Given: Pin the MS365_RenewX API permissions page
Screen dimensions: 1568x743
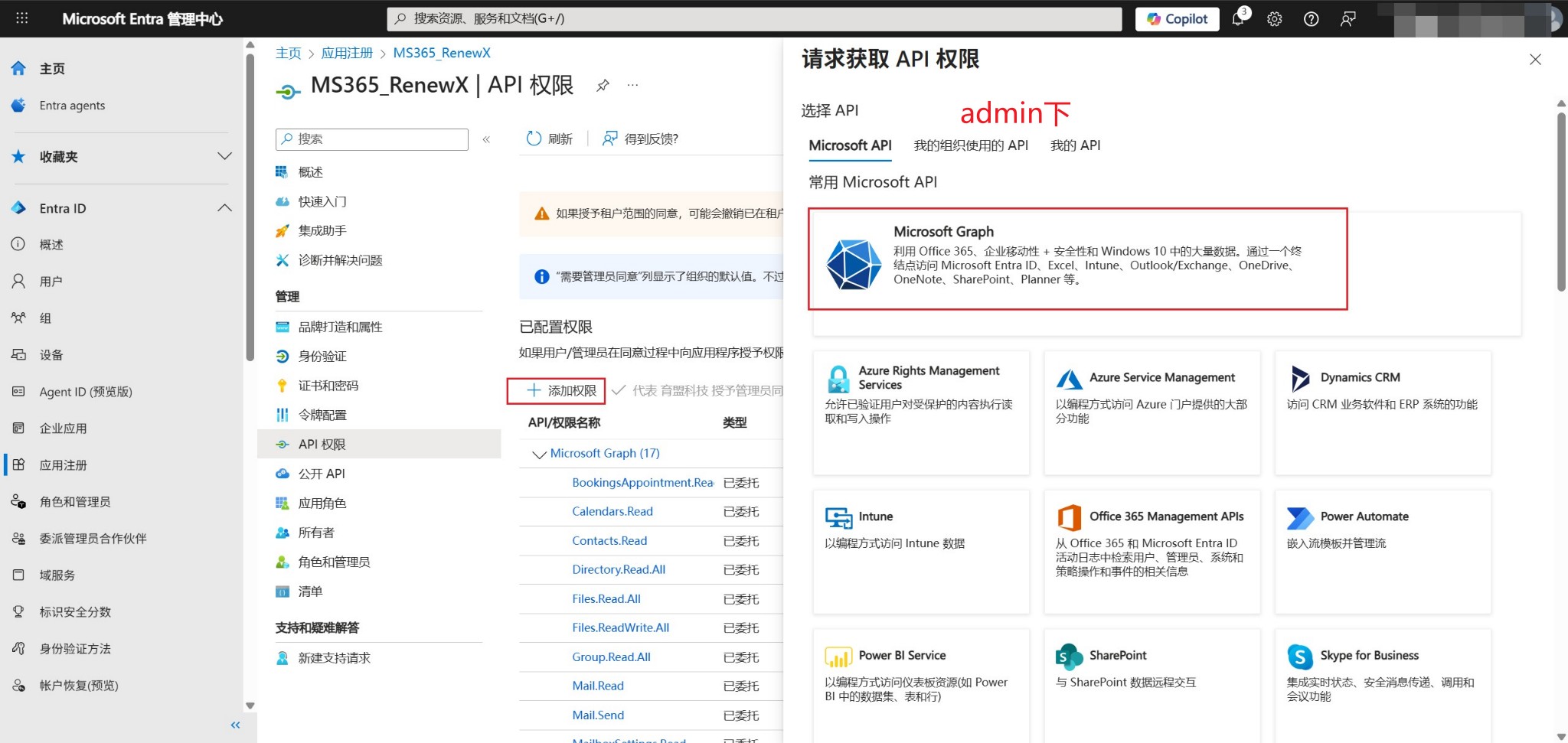Looking at the screenshot, I should coord(603,85).
